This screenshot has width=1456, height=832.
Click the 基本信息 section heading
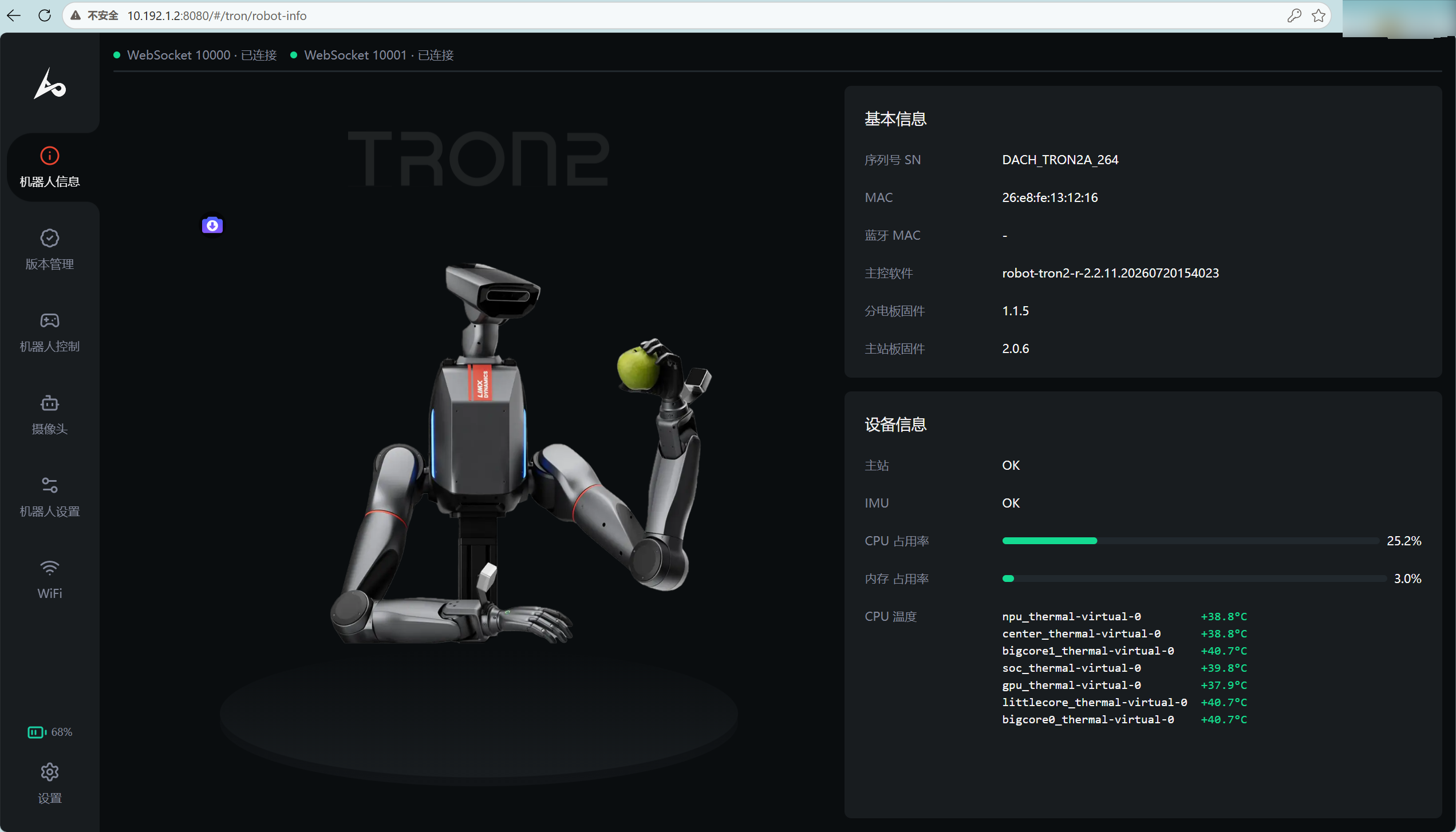[895, 119]
